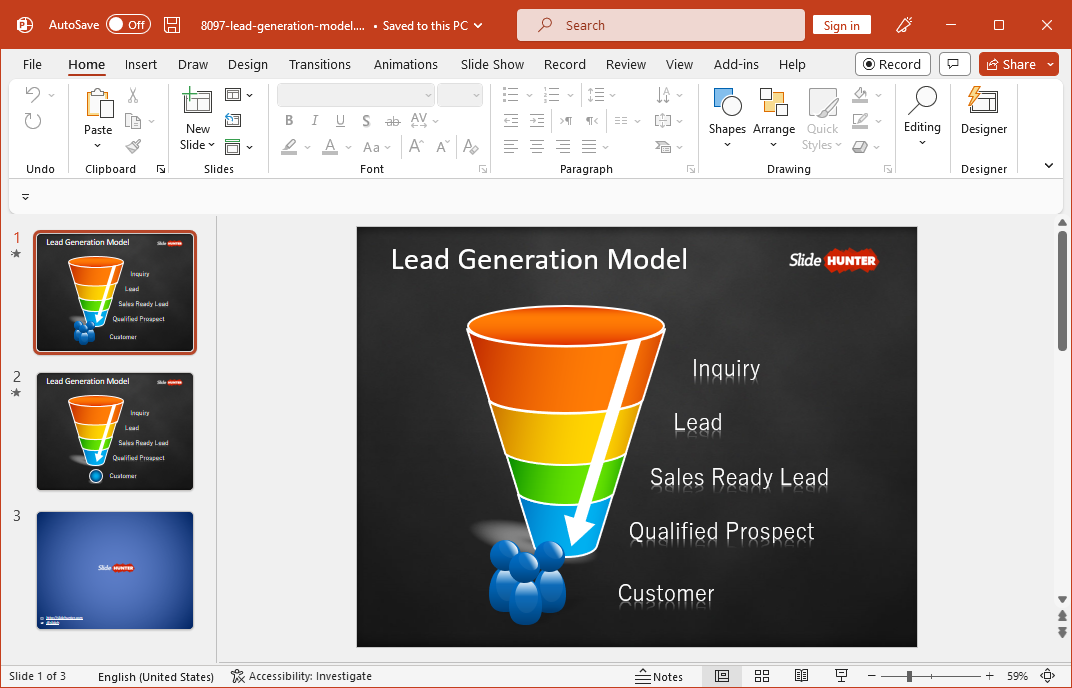Open the Share menu
Image resolution: width=1072 pixels, height=688 pixels.
[1014, 63]
